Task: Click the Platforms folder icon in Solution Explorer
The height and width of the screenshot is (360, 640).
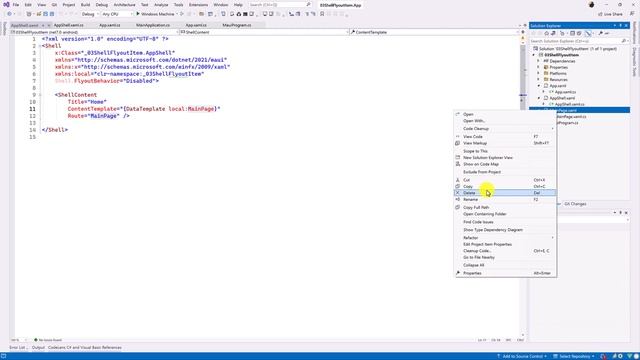Action: 546,73
